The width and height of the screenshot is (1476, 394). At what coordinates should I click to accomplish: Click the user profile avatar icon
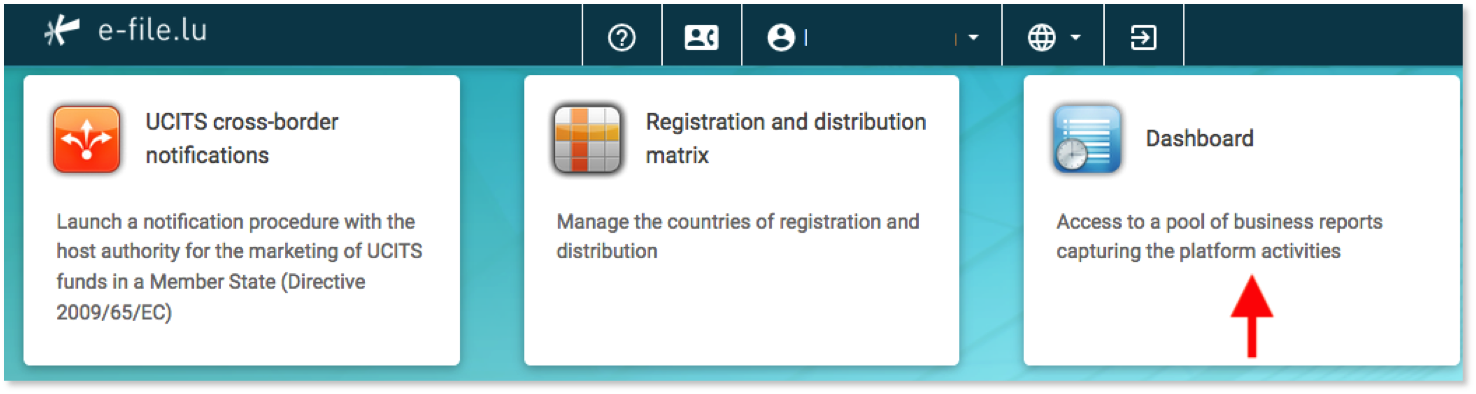pyautogui.click(x=781, y=38)
